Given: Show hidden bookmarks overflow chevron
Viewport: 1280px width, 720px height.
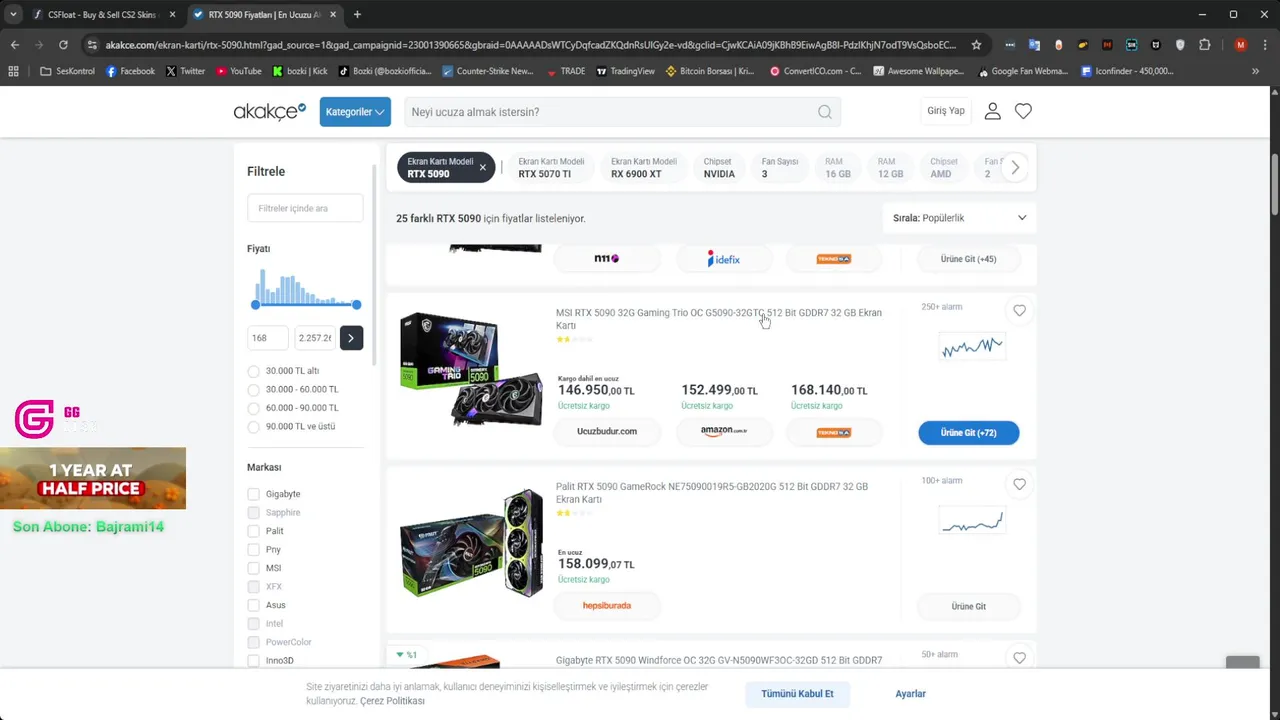Looking at the screenshot, I should point(1255,71).
